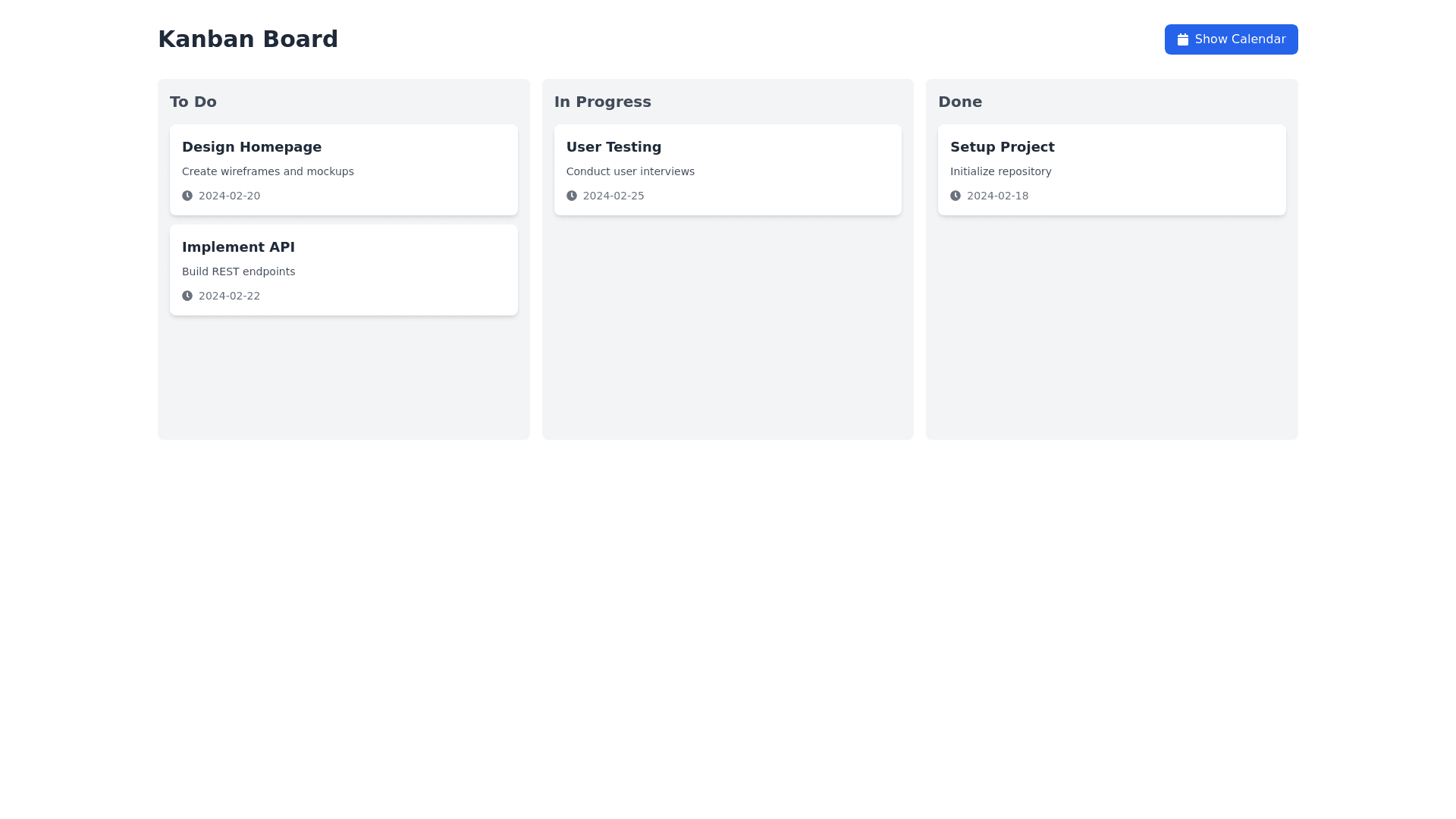Click due date 2024-02-22
Screen dimensions: 1456x819
pos(229,296)
